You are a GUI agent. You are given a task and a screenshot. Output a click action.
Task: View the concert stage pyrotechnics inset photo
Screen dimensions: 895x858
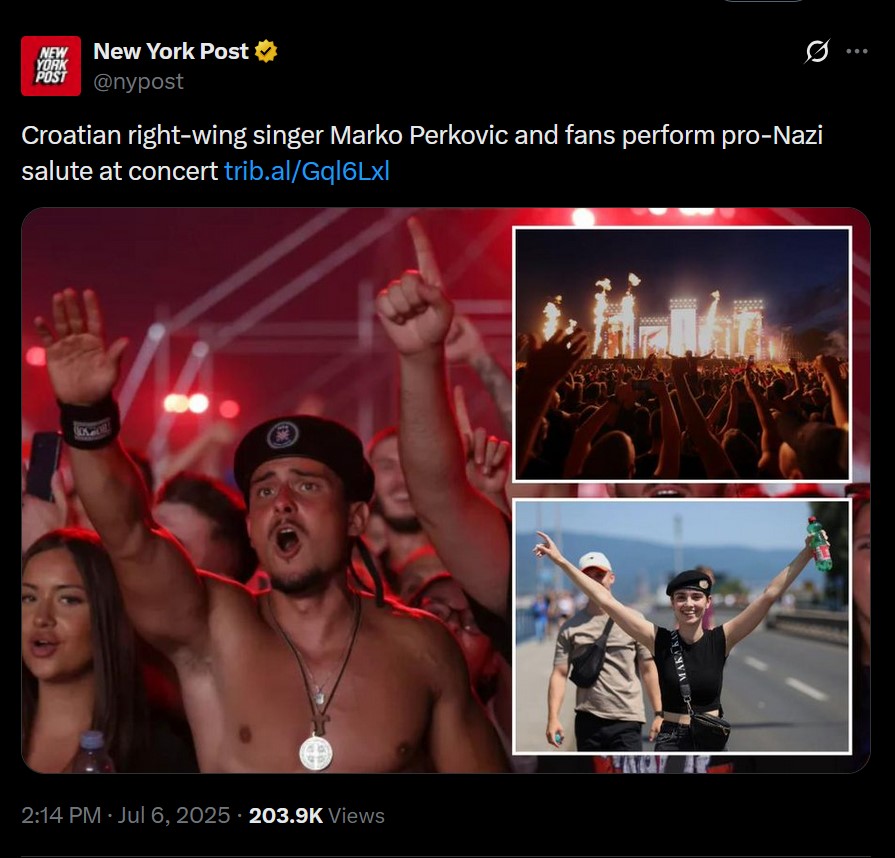(682, 354)
